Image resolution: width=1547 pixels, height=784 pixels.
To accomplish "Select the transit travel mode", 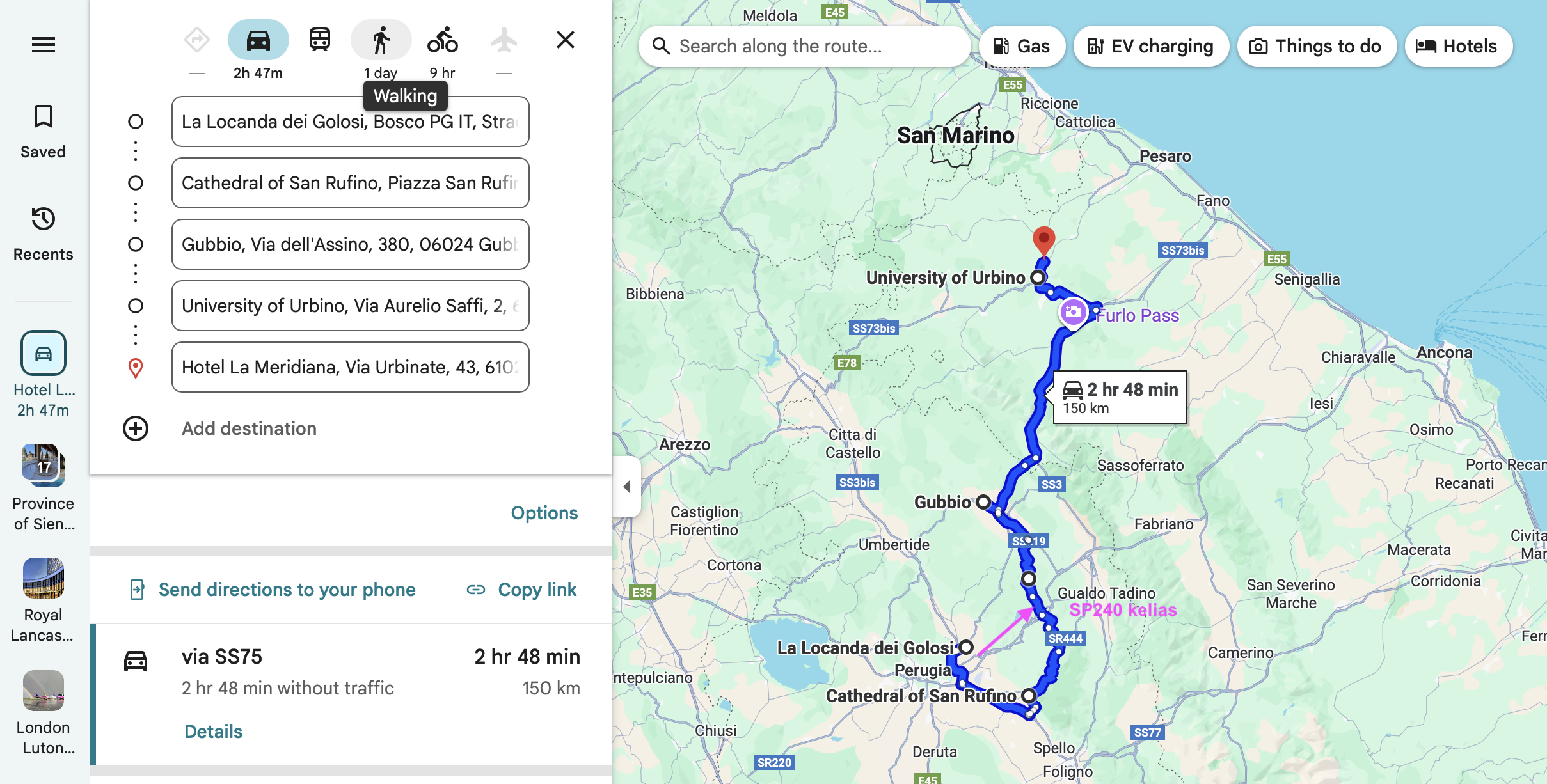I will click(x=319, y=40).
